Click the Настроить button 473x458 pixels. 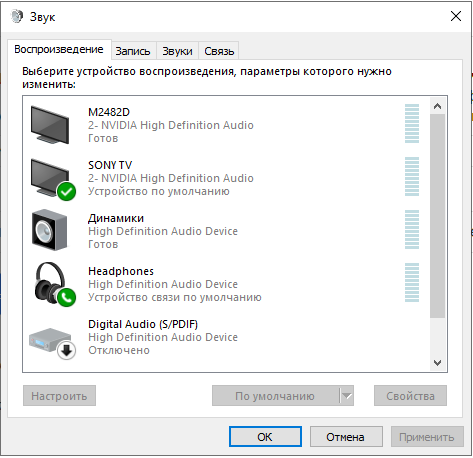click(x=59, y=396)
